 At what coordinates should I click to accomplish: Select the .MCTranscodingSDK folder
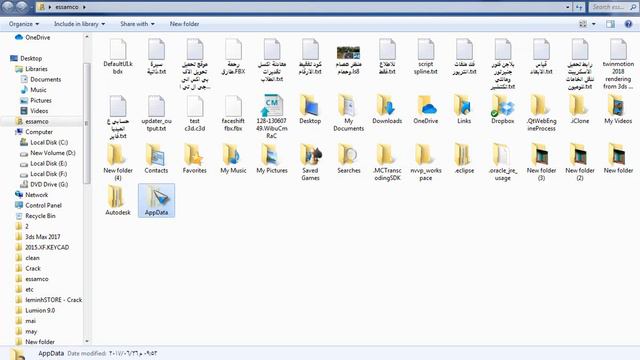(387, 162)
